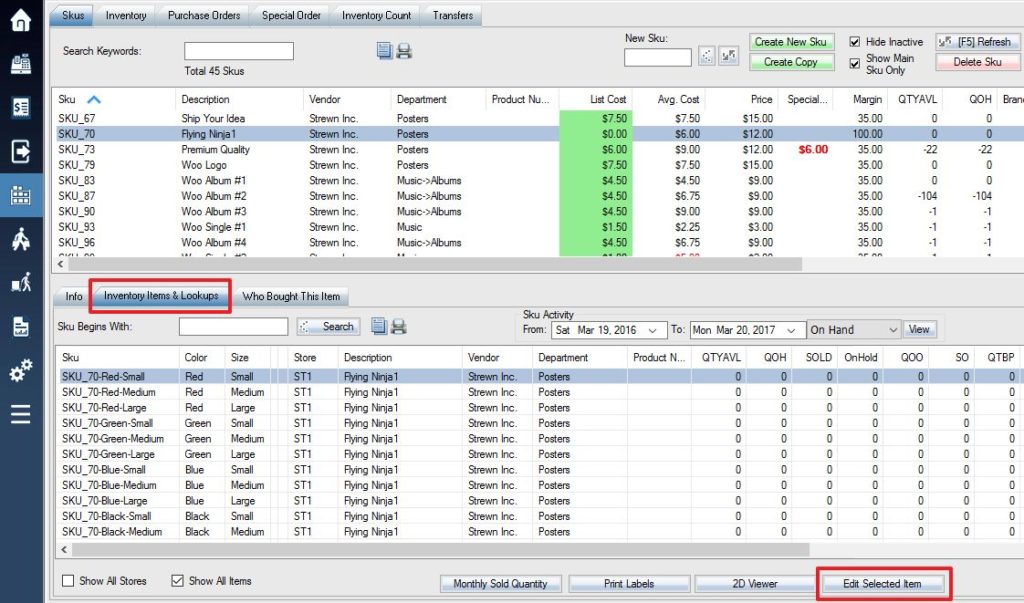Click the print icon next to Search Keywords

tap(405, 51)
